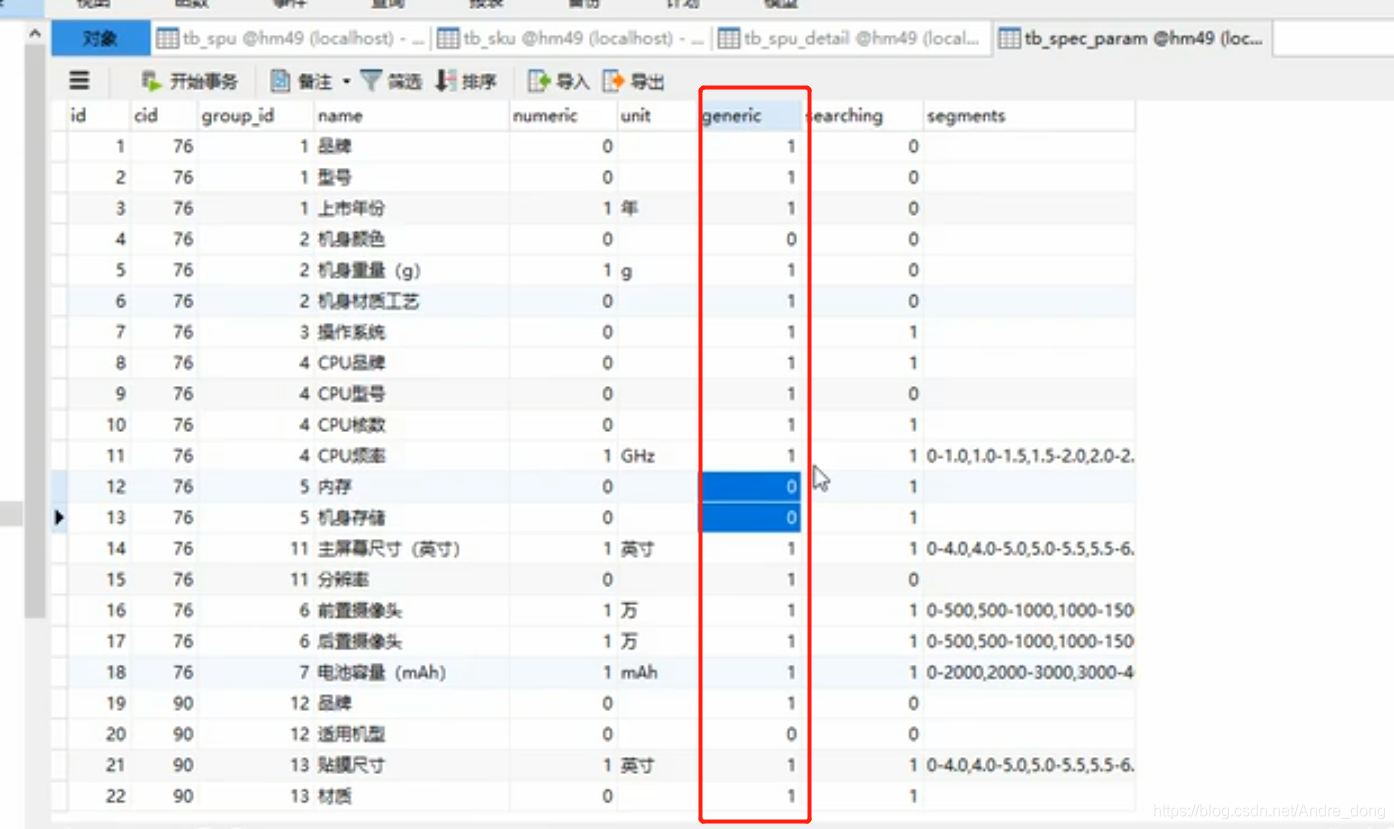This screenshot has width=1394, height=829.
Task: Click the 导入 import button
Action: pyautogui.click(x=559, y=81)
